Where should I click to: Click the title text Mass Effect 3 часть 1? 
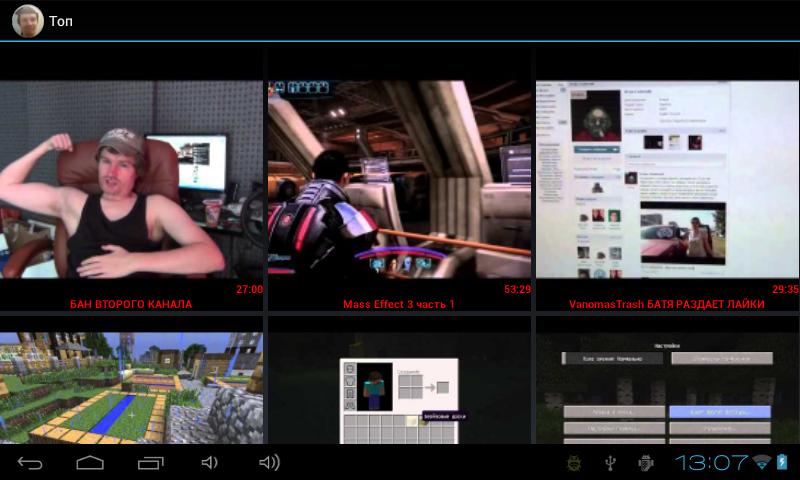click(399, 305)
